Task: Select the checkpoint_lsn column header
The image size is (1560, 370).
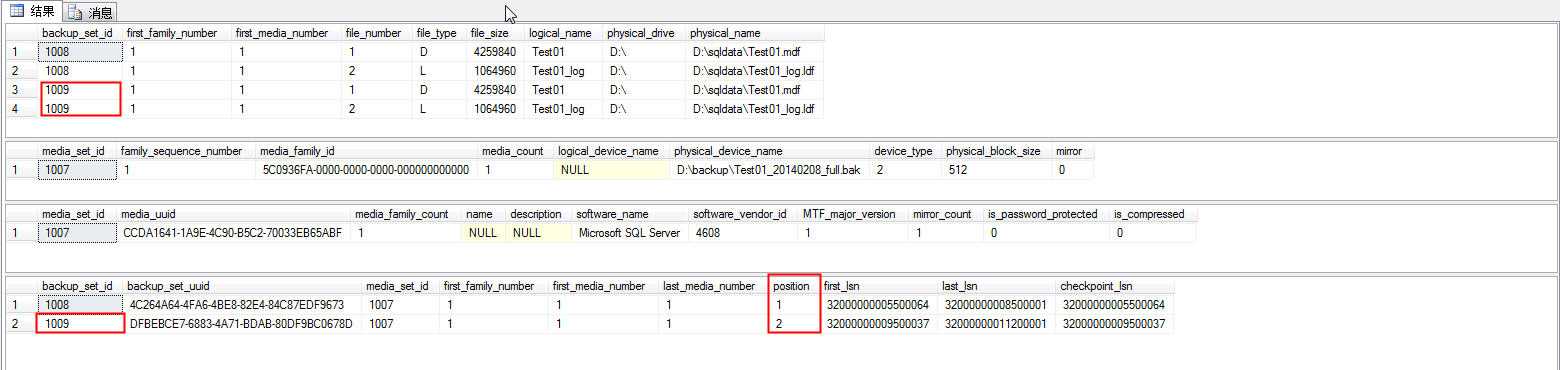Action: pos(1115,286)
